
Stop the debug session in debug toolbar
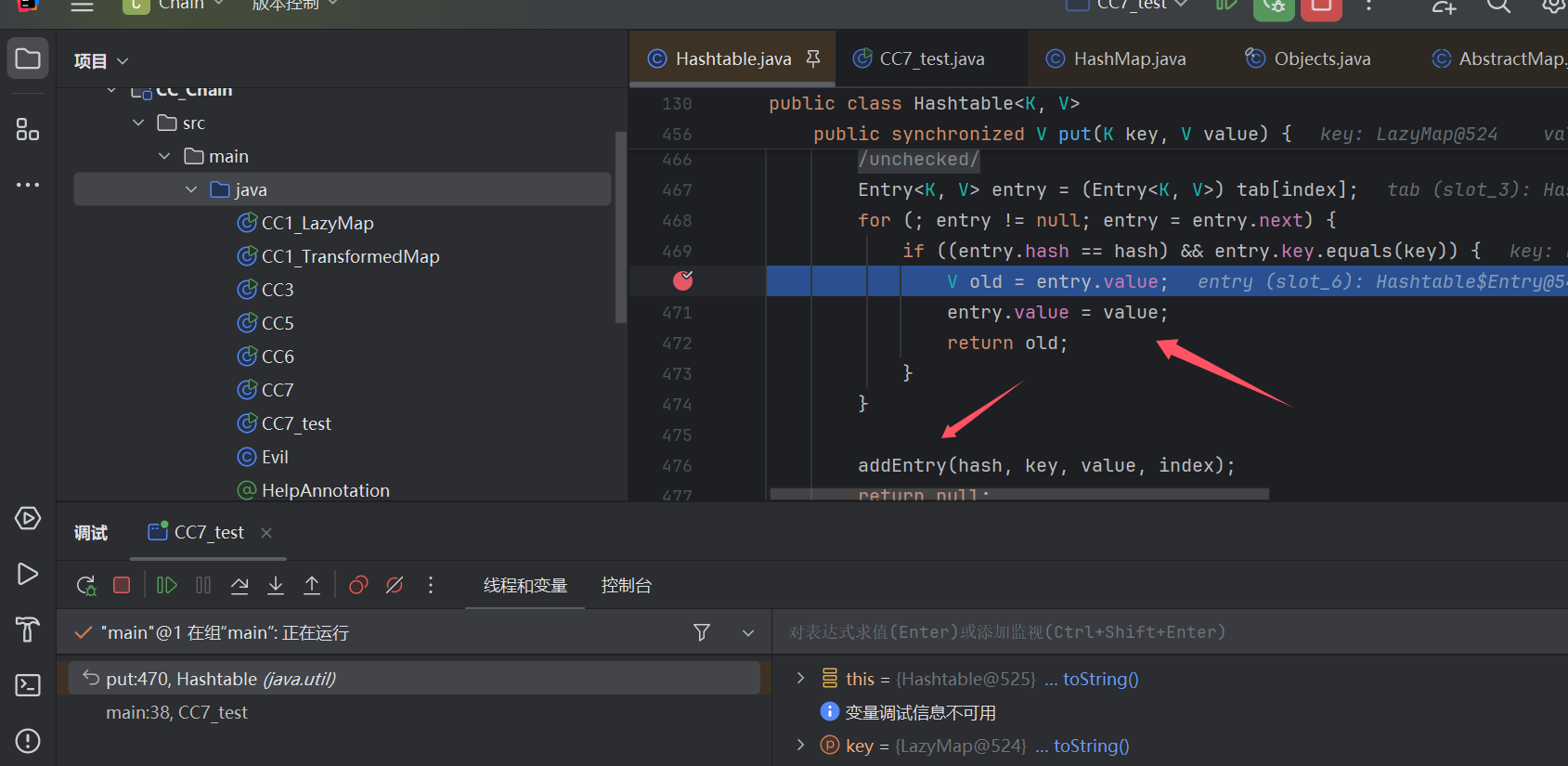[122, 585]
